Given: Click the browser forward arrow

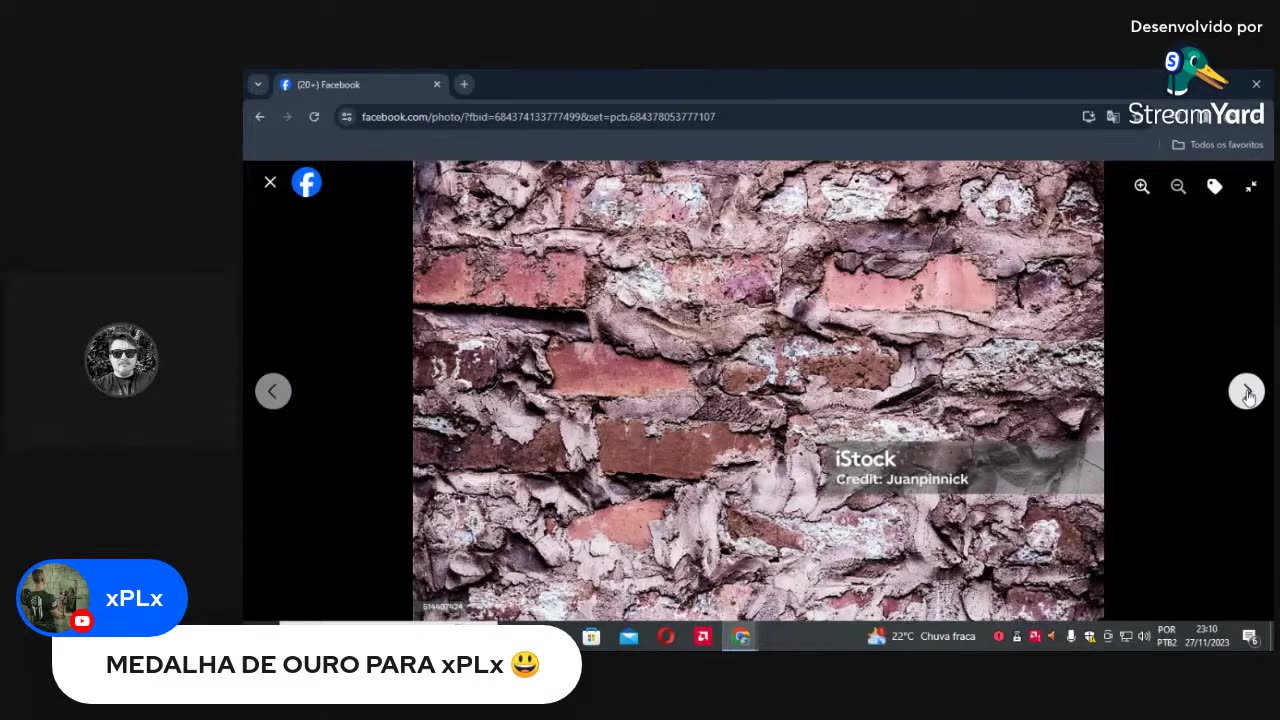Looking at the screenshot, I should coord(287,117).
